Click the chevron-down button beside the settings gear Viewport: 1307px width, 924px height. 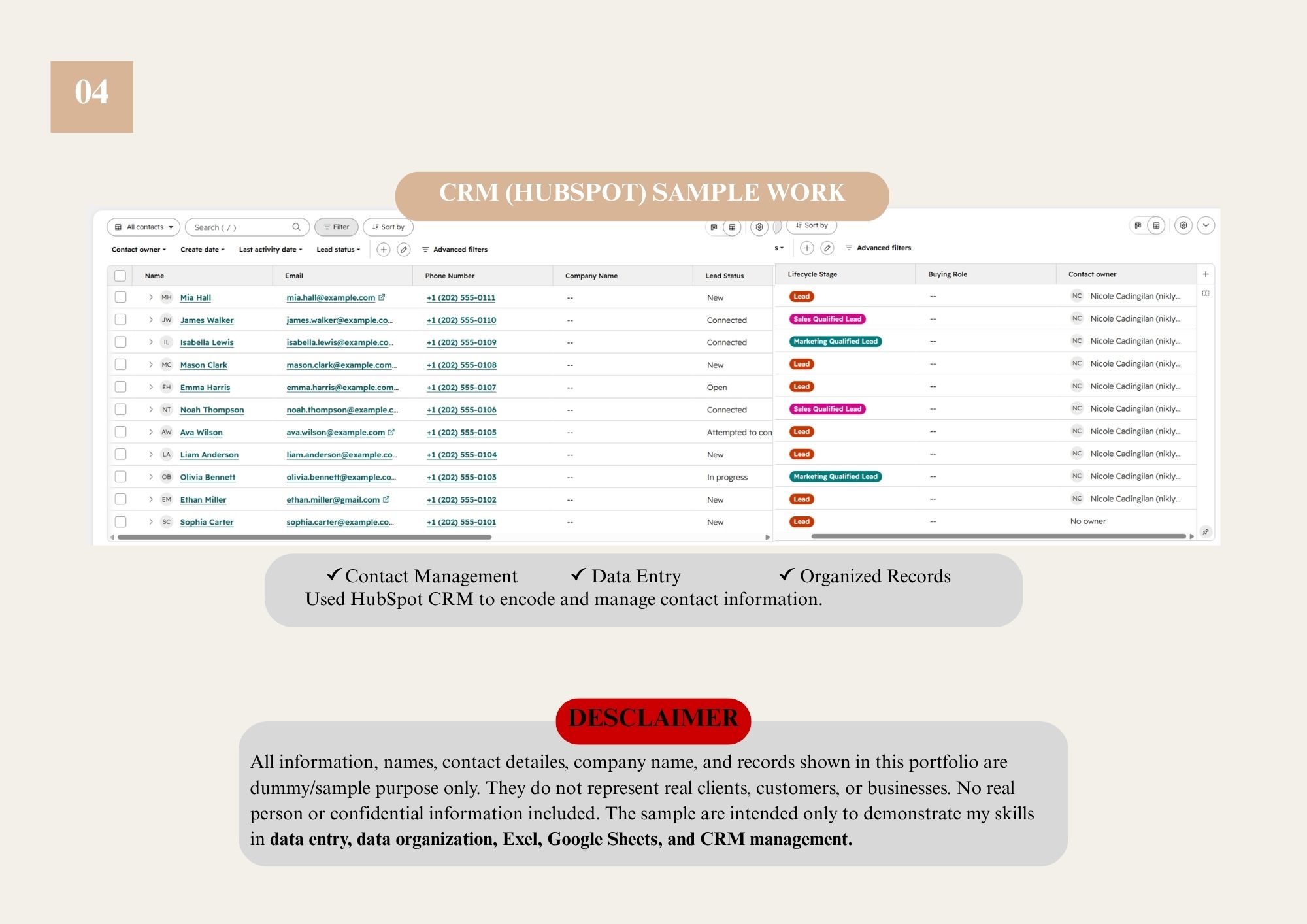point(1206,225)
